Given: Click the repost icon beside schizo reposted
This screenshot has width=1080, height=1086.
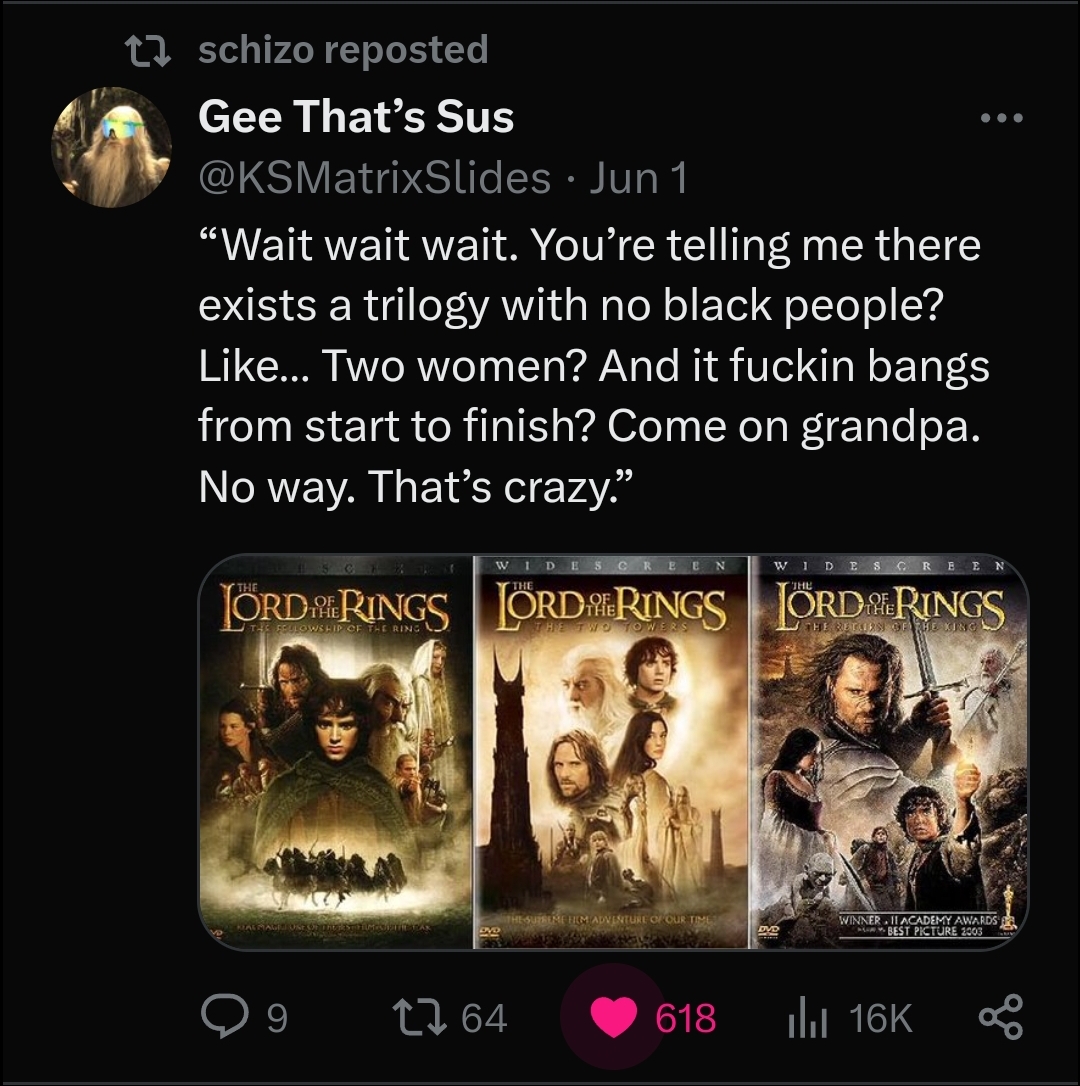Looking at the screenshot, I should click(x=147, y=51).
